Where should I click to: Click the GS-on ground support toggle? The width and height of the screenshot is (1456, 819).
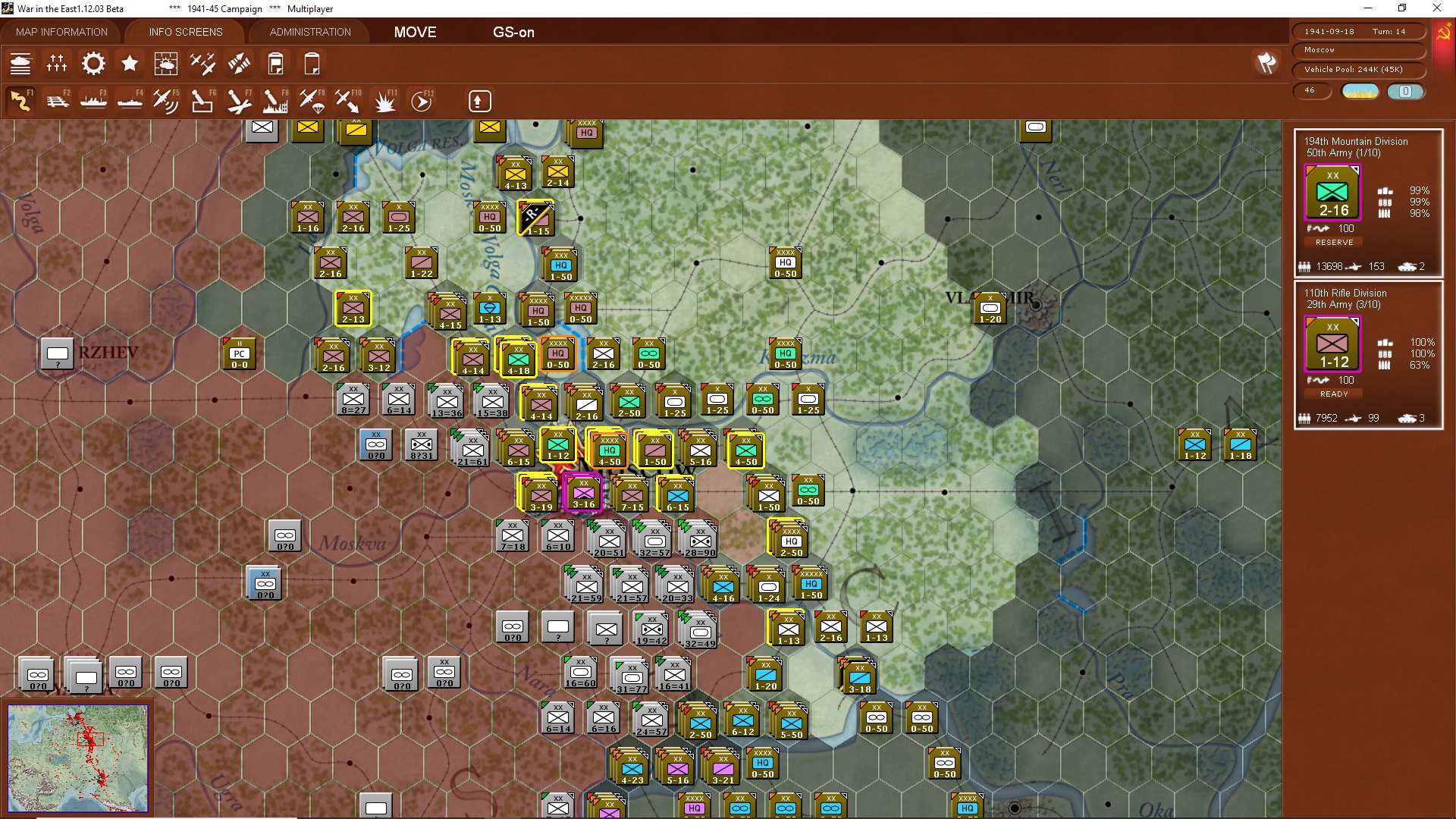pyautogui.click(x=513, y=32)
